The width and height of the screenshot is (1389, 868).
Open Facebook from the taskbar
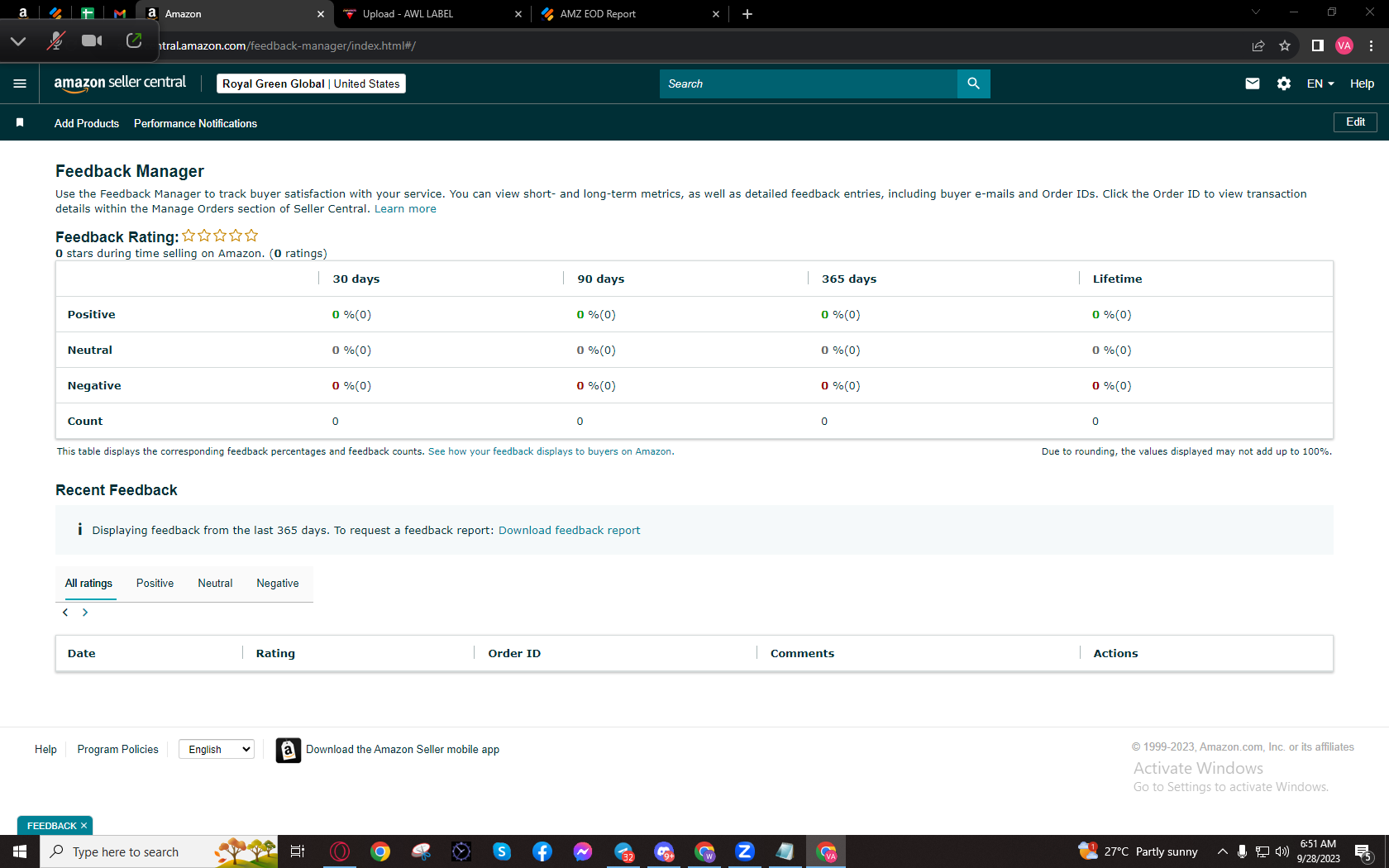tap(542, 851)
